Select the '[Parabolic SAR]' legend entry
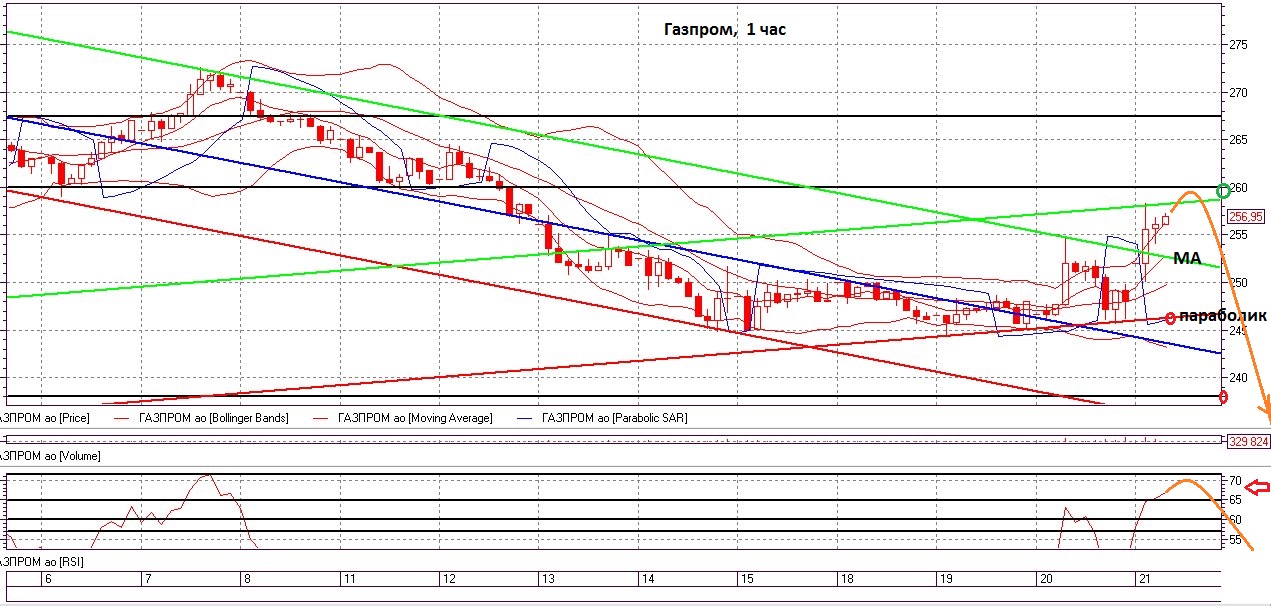This screenshot has height=606, width=1271. point(614,417)
